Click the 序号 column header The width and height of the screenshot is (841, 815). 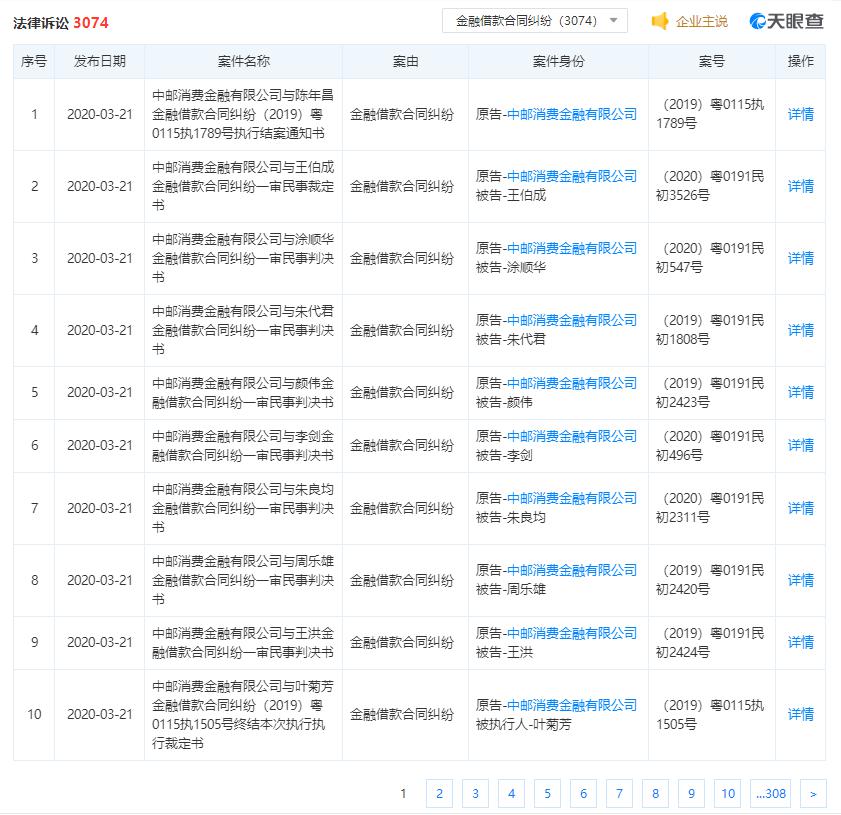click(34, 61)
